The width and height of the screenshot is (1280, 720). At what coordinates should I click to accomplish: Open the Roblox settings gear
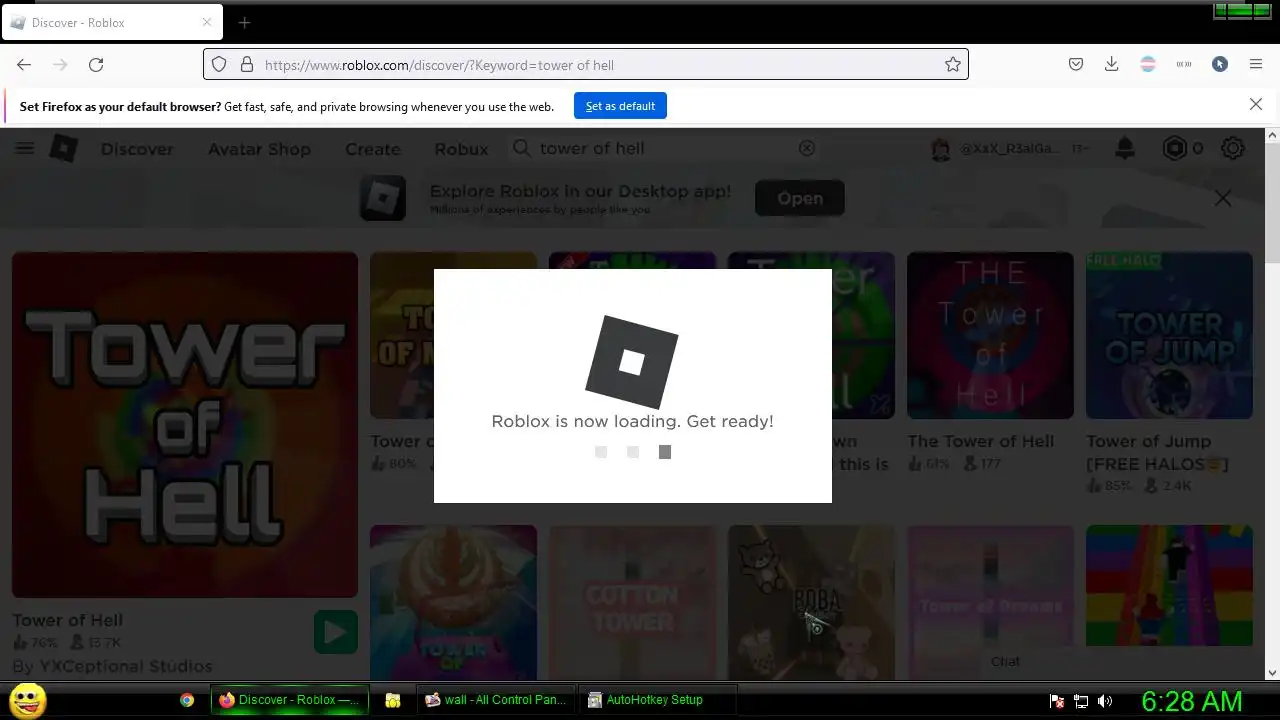(x=1233, y=148)
